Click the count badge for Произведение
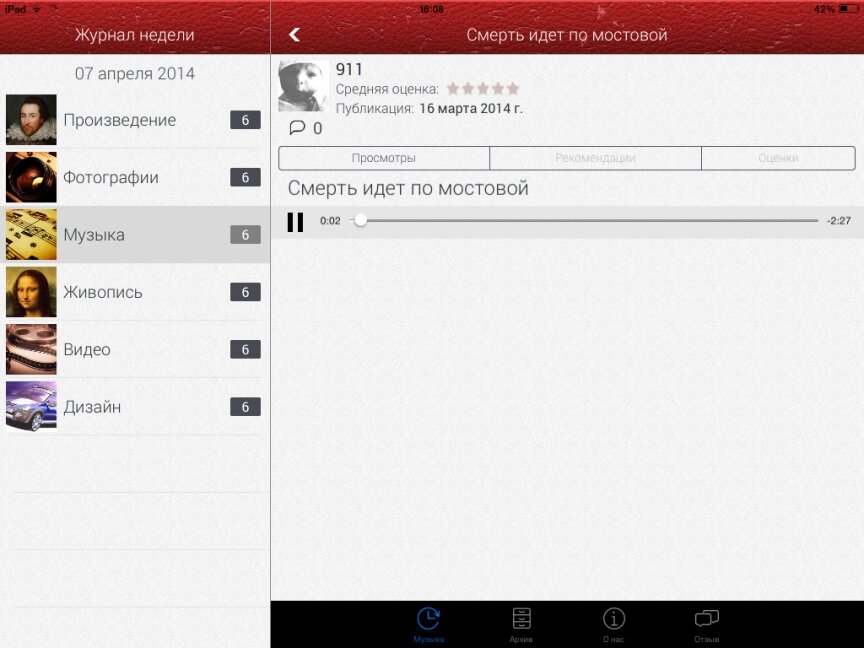The image size is (864, 648). coord(245,120)
